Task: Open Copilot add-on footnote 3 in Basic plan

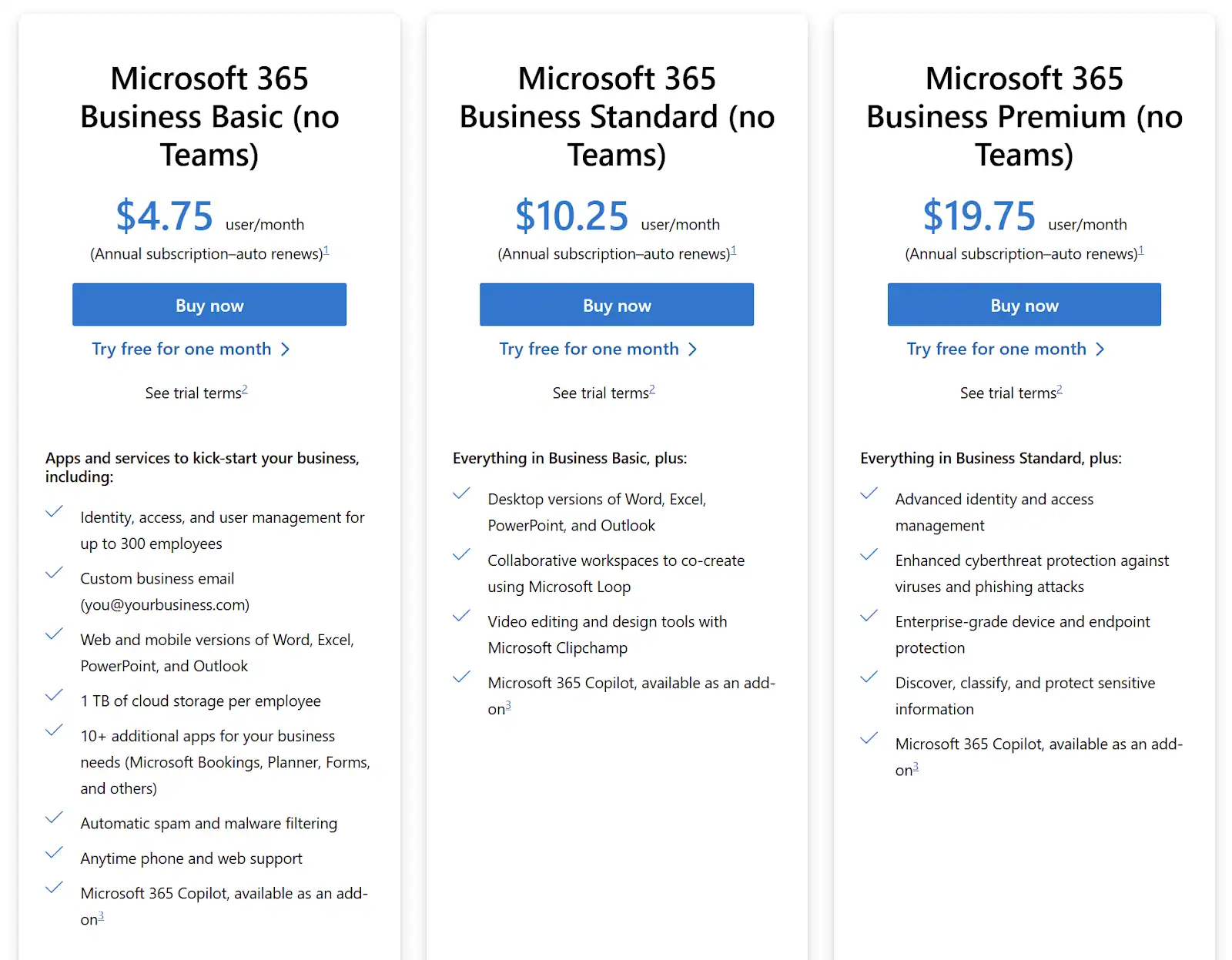Action: [101, 916]
